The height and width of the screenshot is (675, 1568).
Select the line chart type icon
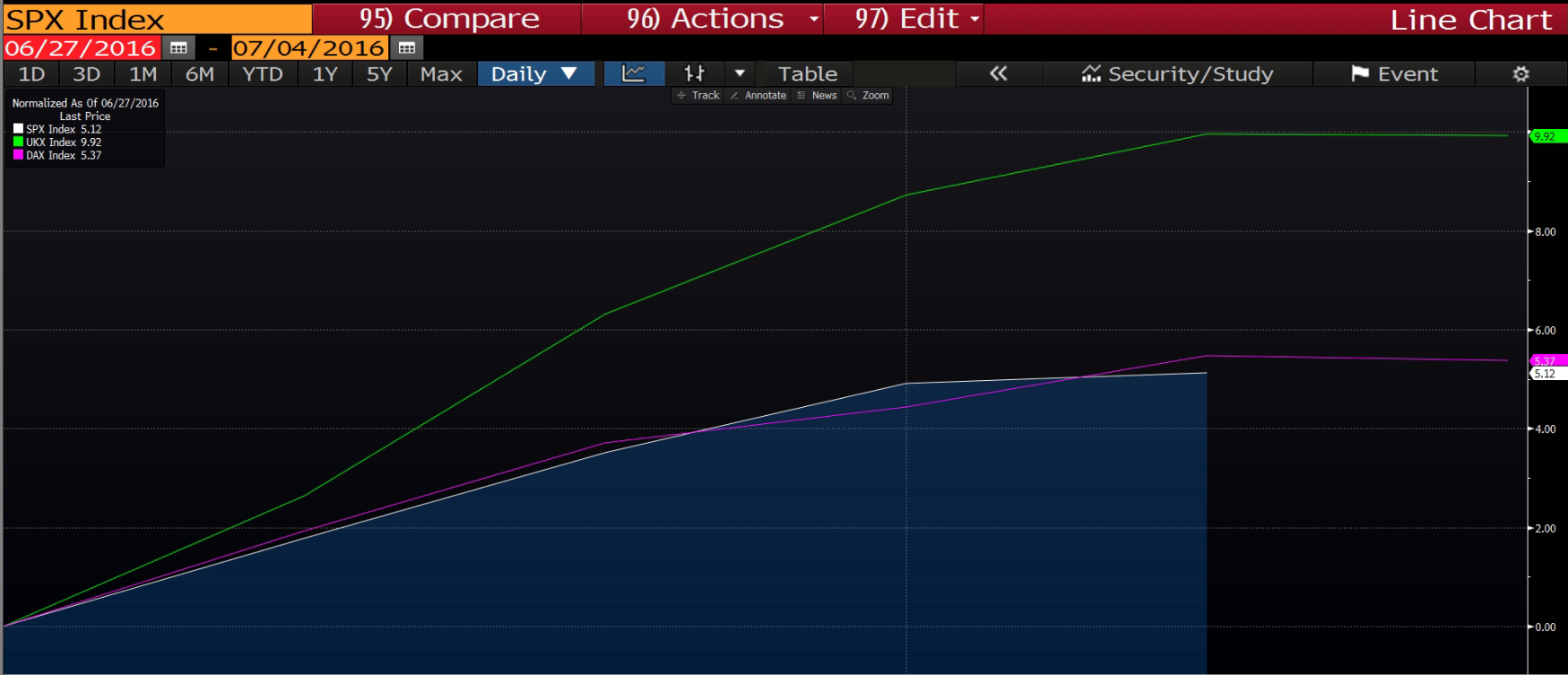(x=634, y=74)
